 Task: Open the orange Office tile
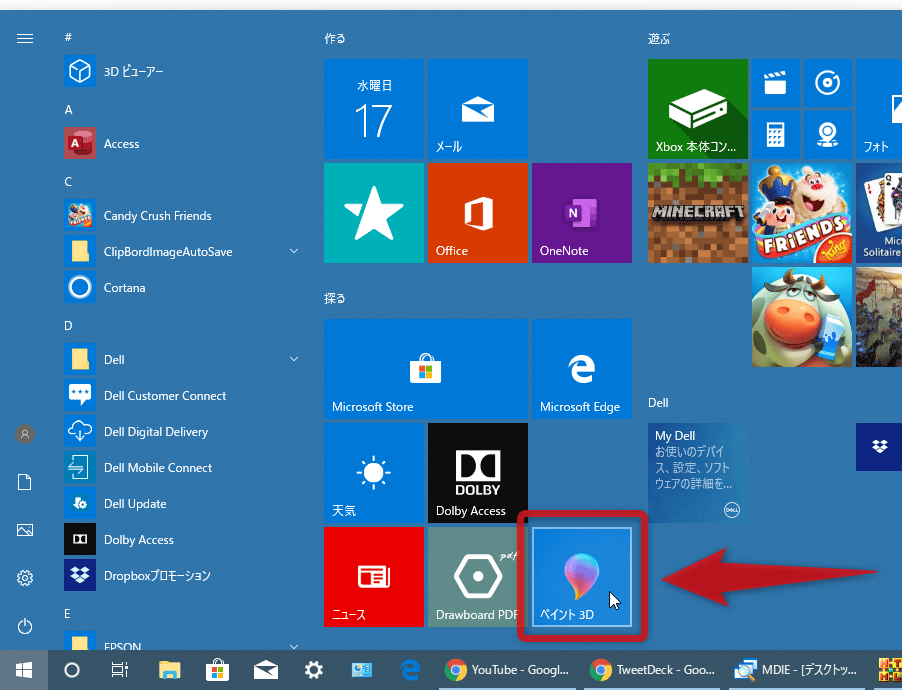[477, 213]
